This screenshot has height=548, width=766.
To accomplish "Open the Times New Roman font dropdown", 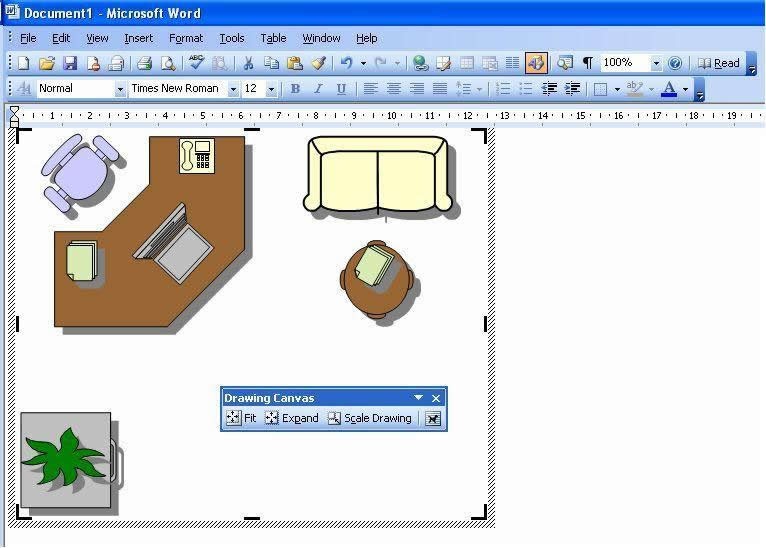I will [x=234, y=89].
